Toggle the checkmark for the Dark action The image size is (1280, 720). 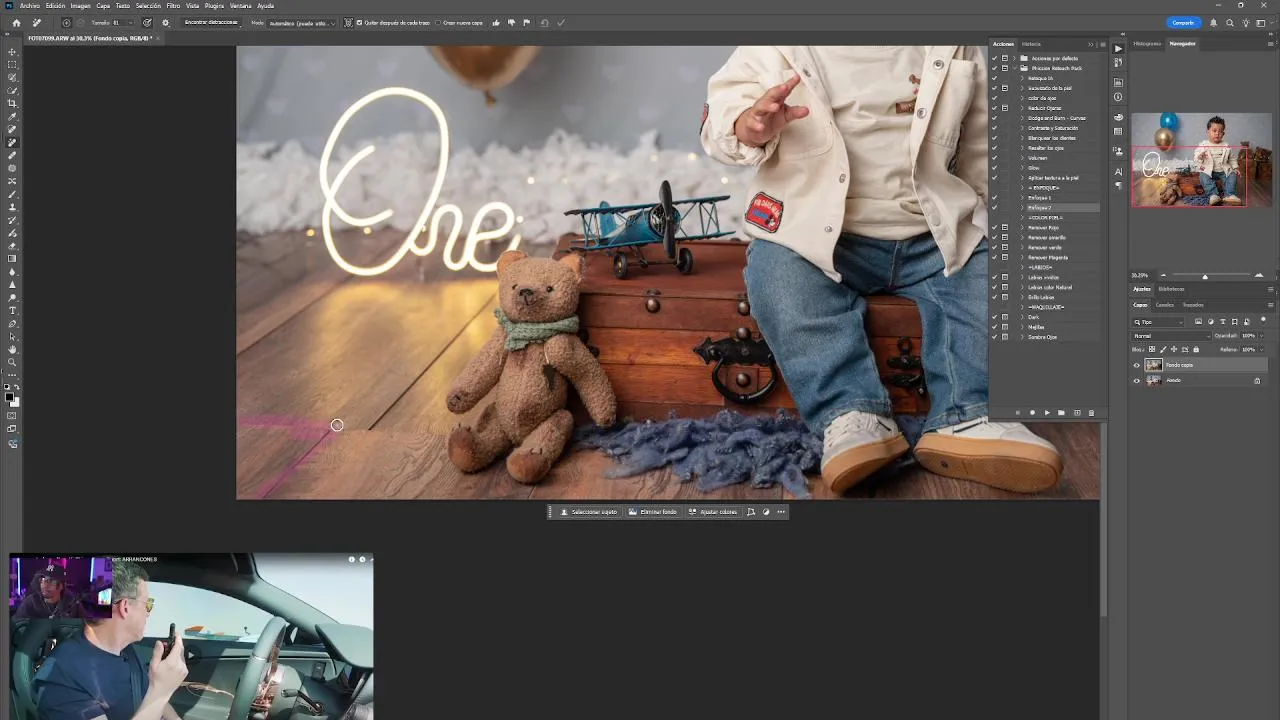(994, 317)
